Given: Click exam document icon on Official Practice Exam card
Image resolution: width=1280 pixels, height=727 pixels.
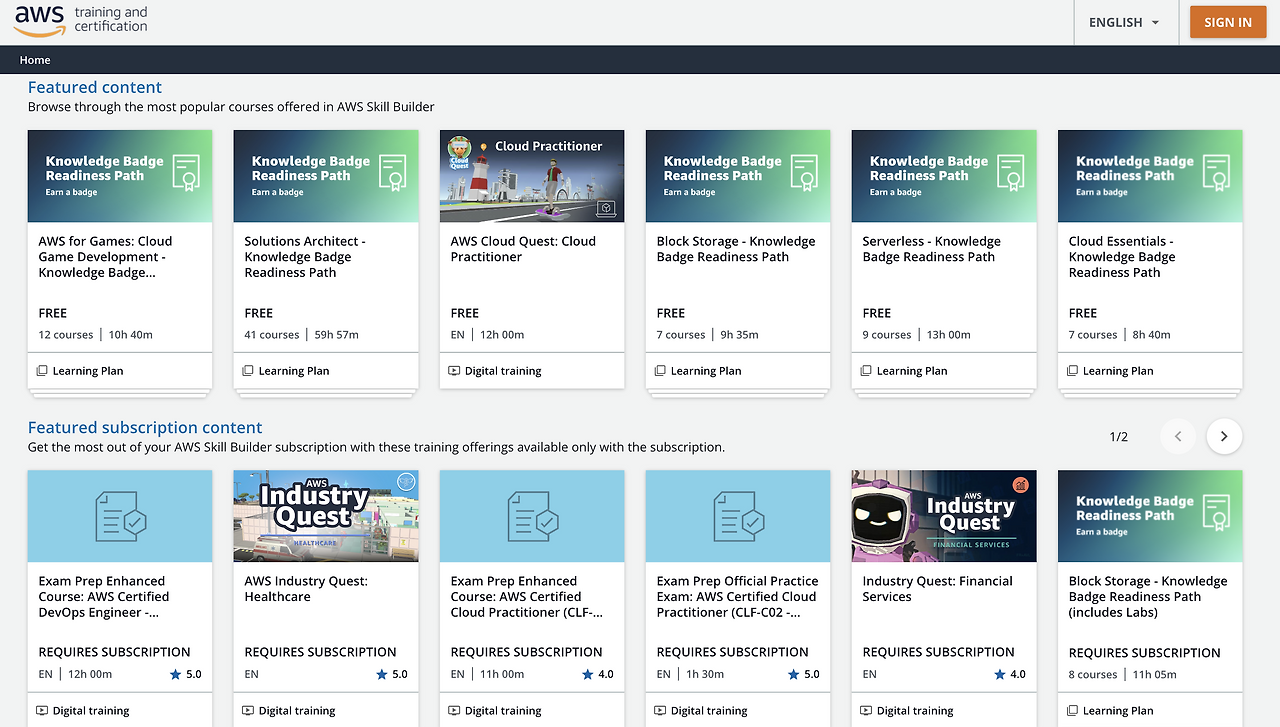Looking at the screenshot, I should tap(738, 516).
